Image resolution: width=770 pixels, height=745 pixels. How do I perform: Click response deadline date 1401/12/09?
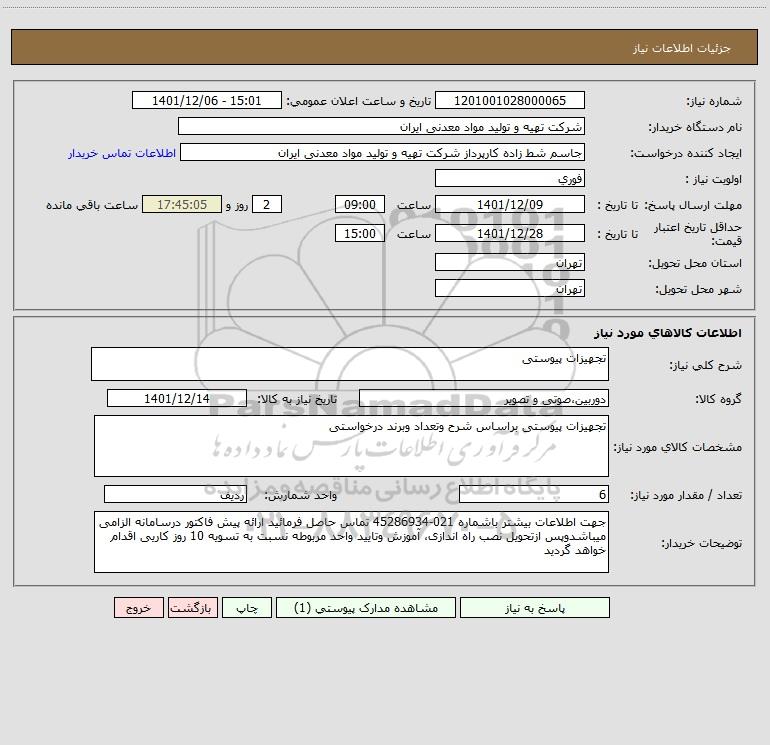(x=510, y=204)
